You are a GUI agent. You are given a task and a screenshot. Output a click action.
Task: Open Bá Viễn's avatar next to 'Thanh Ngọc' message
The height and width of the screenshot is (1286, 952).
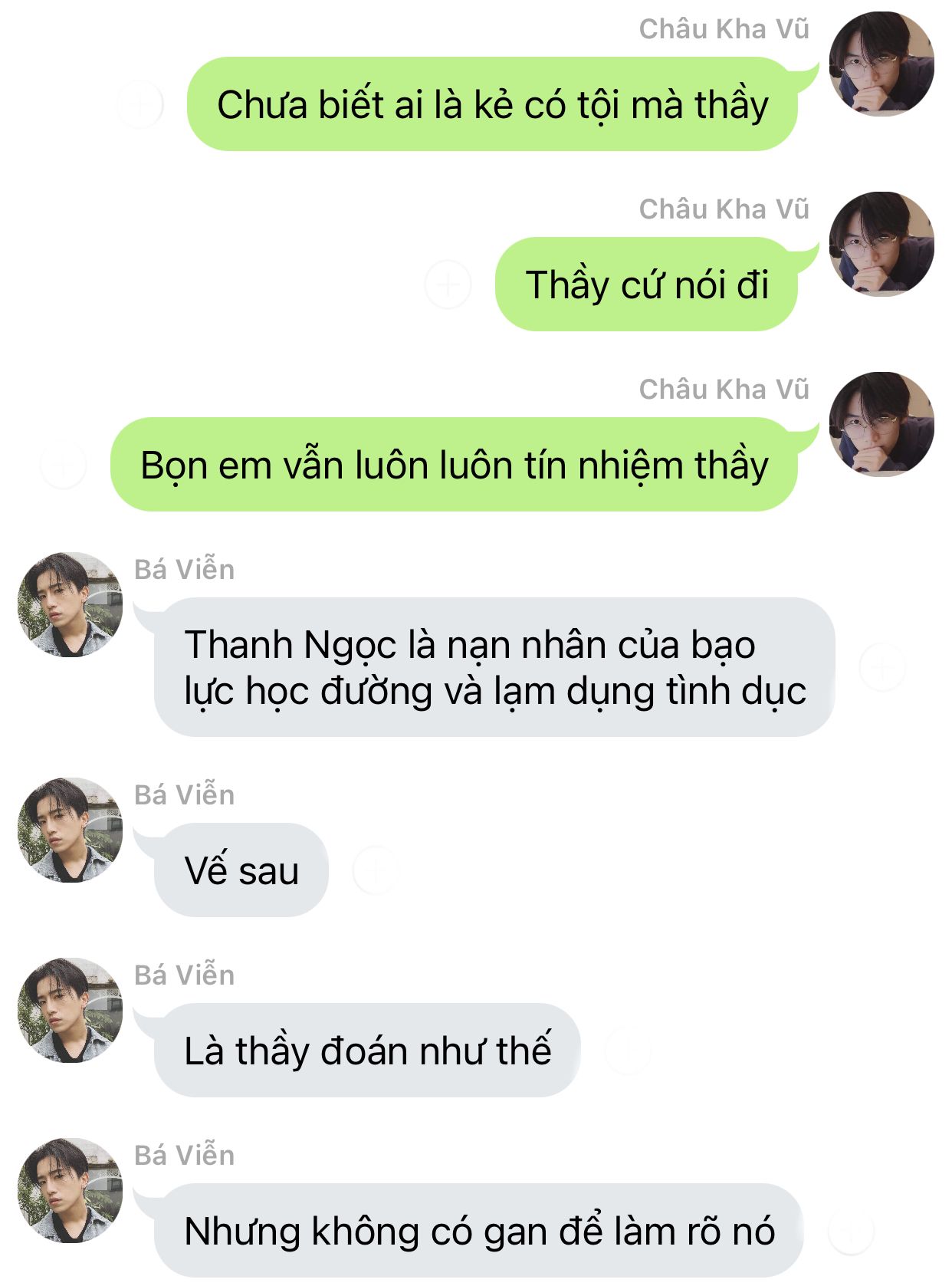tap(71, 604)
